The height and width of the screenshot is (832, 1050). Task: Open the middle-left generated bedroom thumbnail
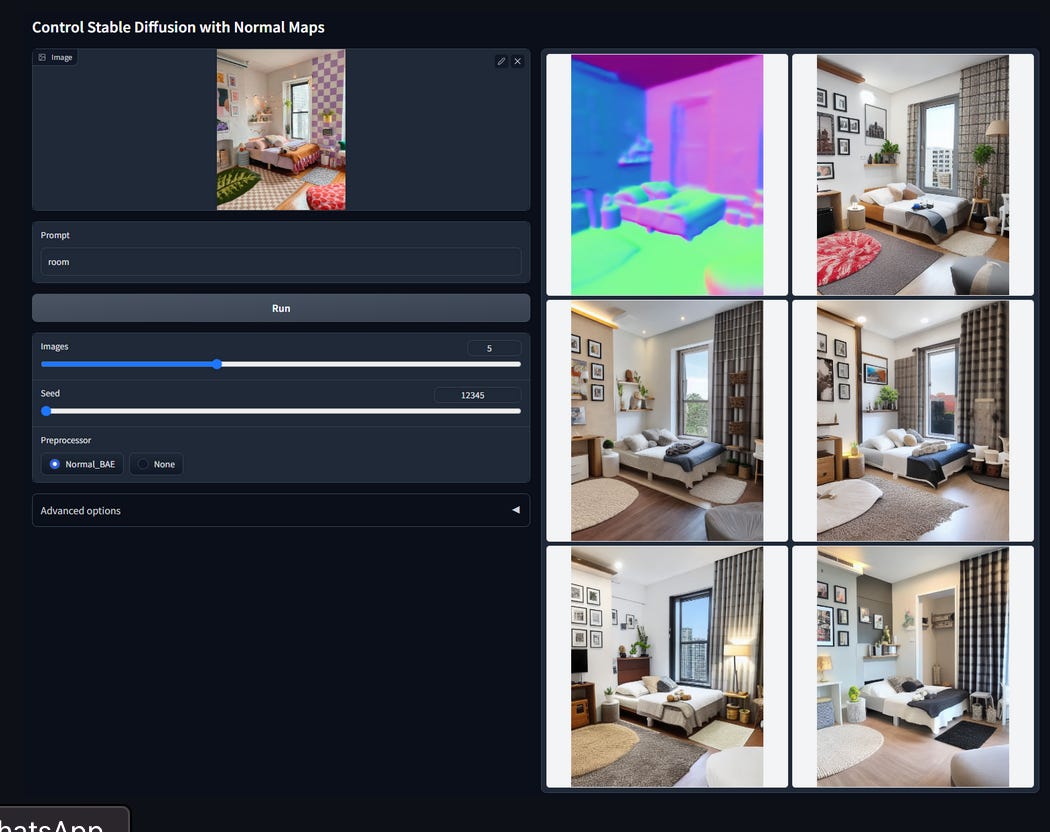click(667, 421)
